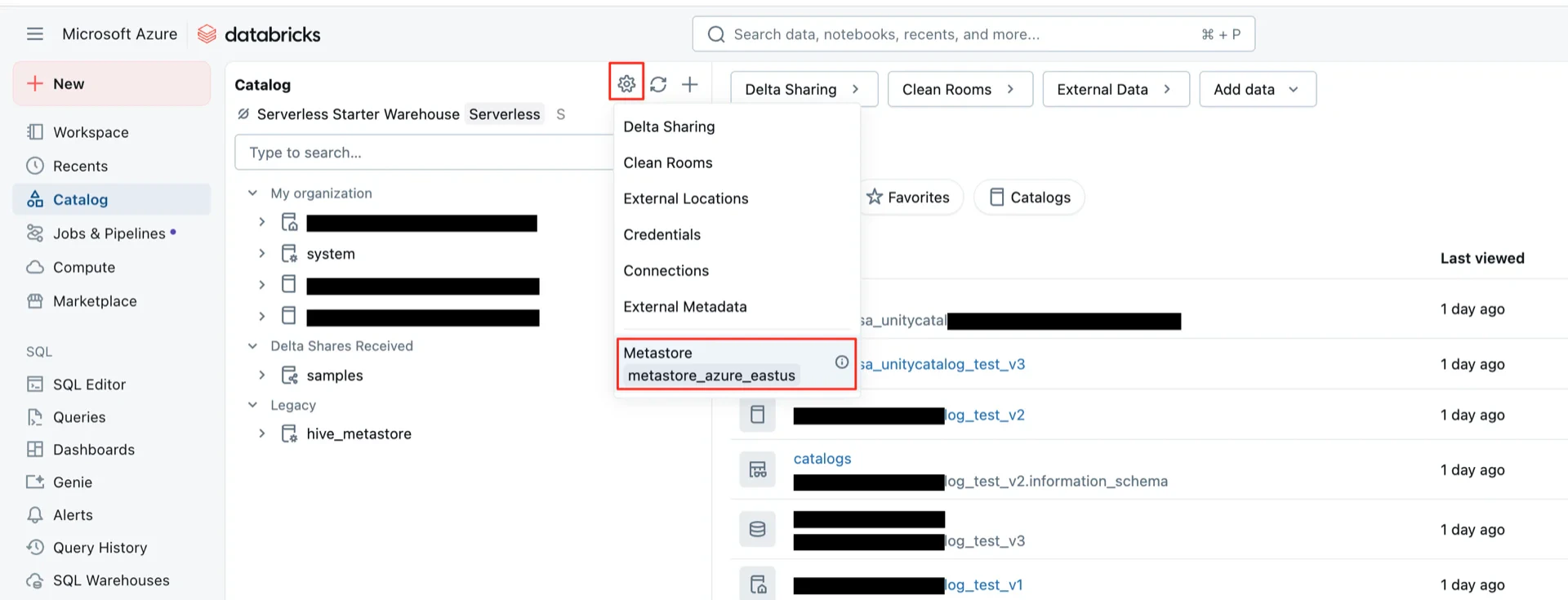This screenshot has width=1568, height=600.
Task: Collapse the My organization section
Action: tap(253, 193)
